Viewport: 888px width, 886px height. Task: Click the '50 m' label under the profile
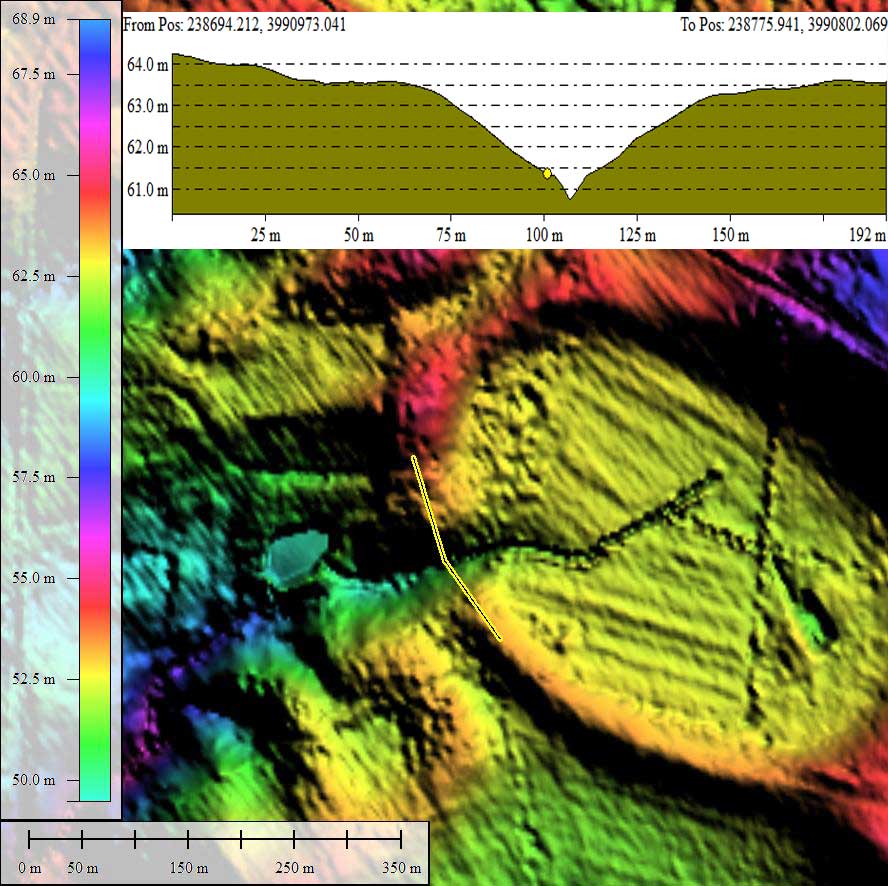pyautogui.click(x=358, y=235)
